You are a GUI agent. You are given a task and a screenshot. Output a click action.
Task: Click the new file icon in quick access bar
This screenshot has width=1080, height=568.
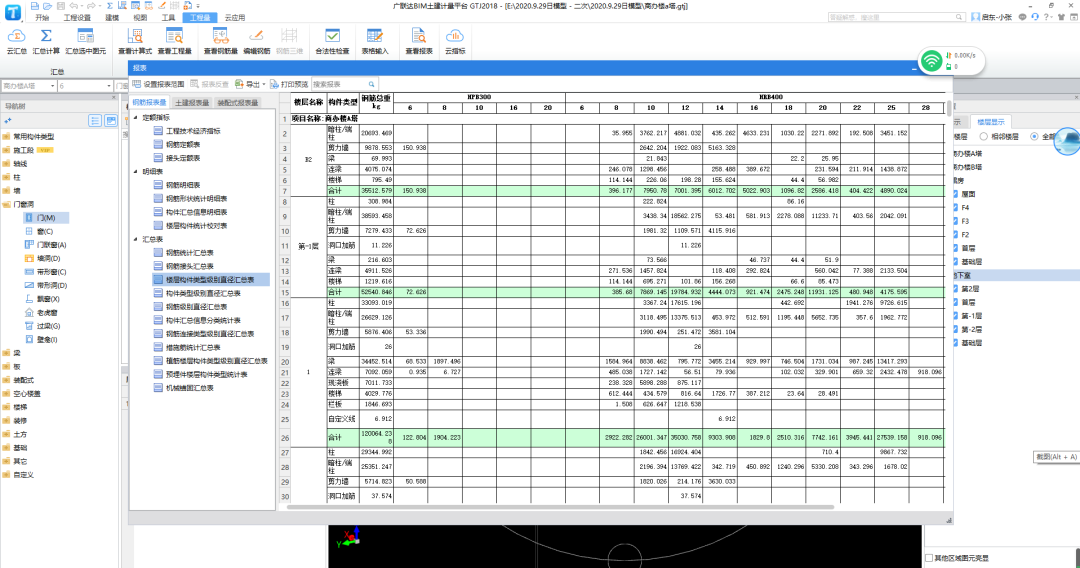34,6
